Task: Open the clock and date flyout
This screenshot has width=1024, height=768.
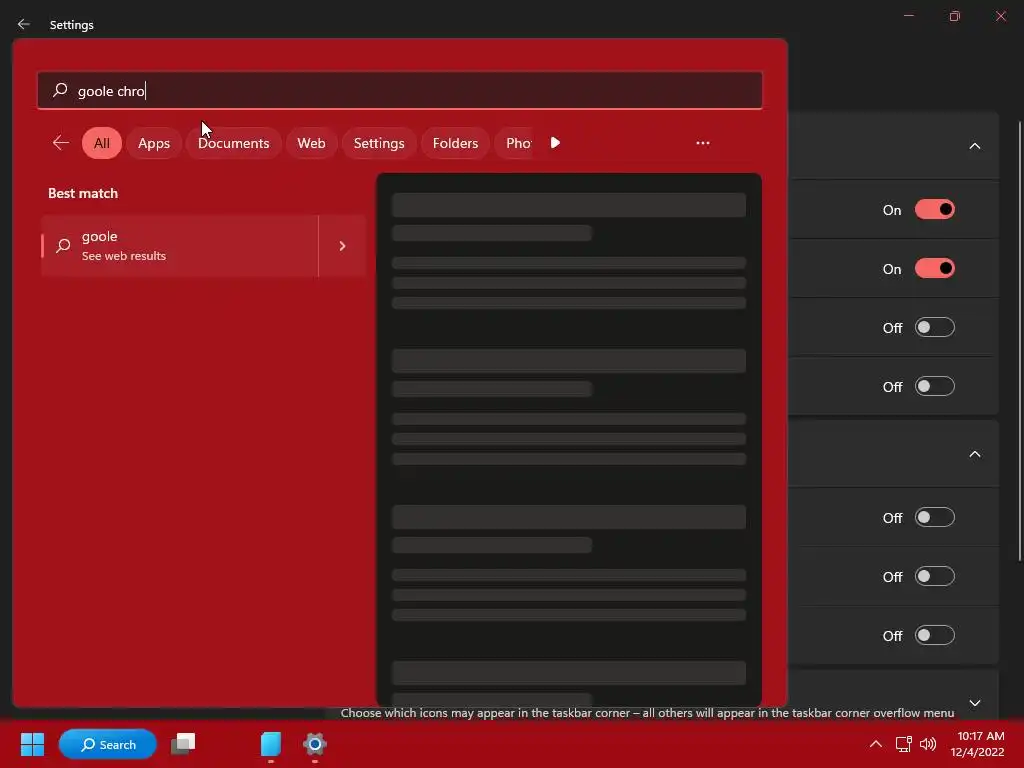Action: coord(977,744)
